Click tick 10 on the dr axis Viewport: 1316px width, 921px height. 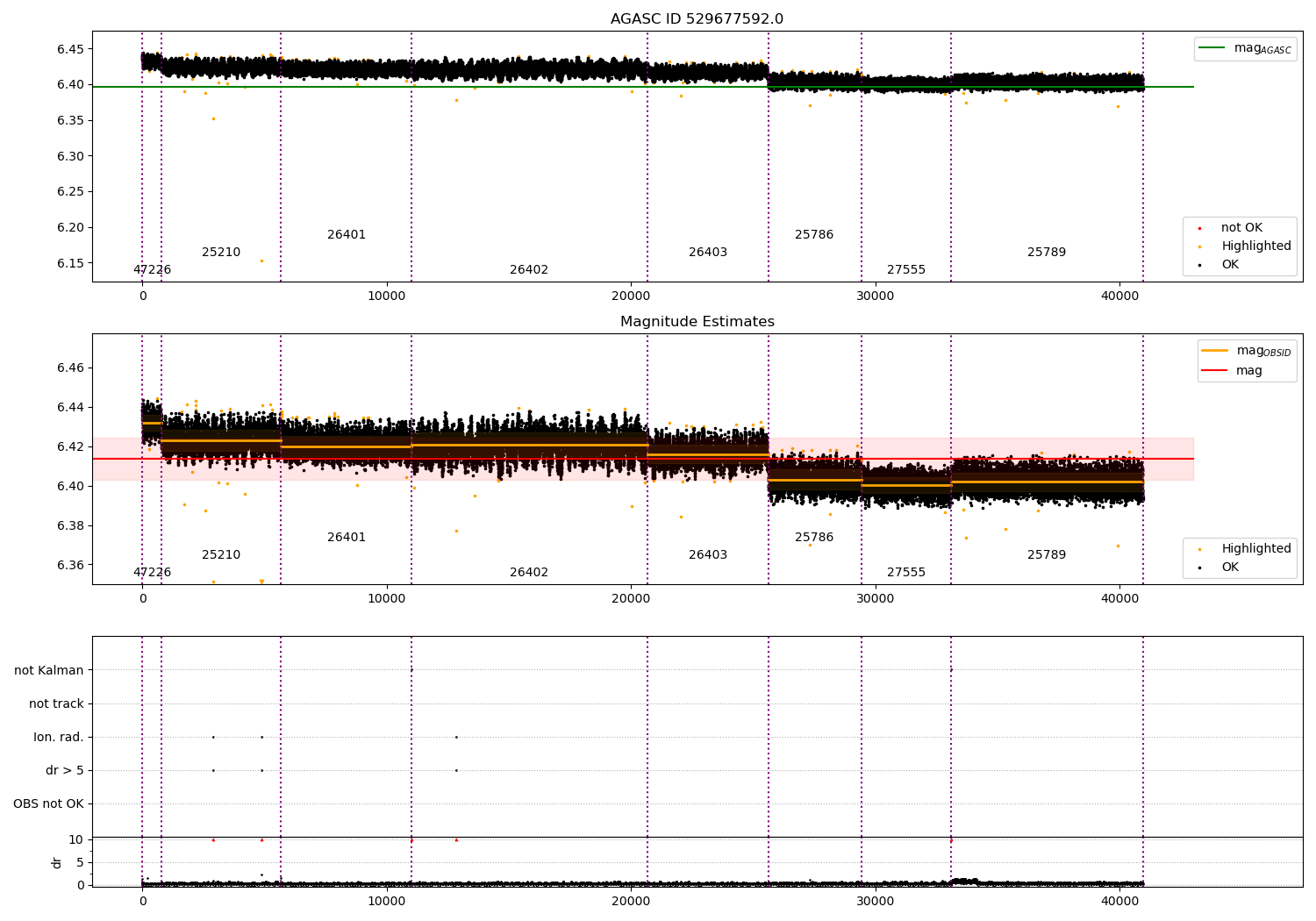click(76, 840)
